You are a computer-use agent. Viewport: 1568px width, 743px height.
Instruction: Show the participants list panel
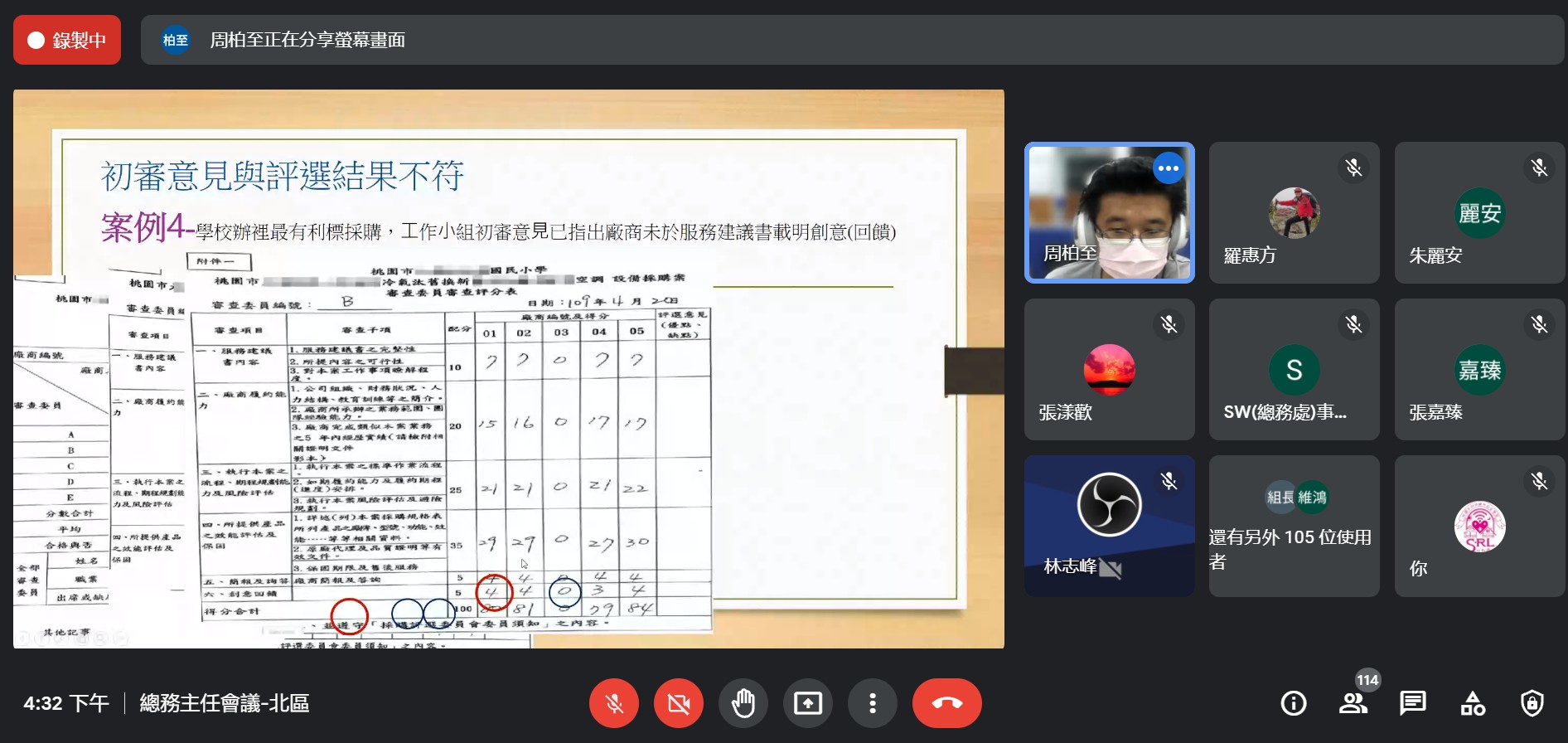[1353, 703]
